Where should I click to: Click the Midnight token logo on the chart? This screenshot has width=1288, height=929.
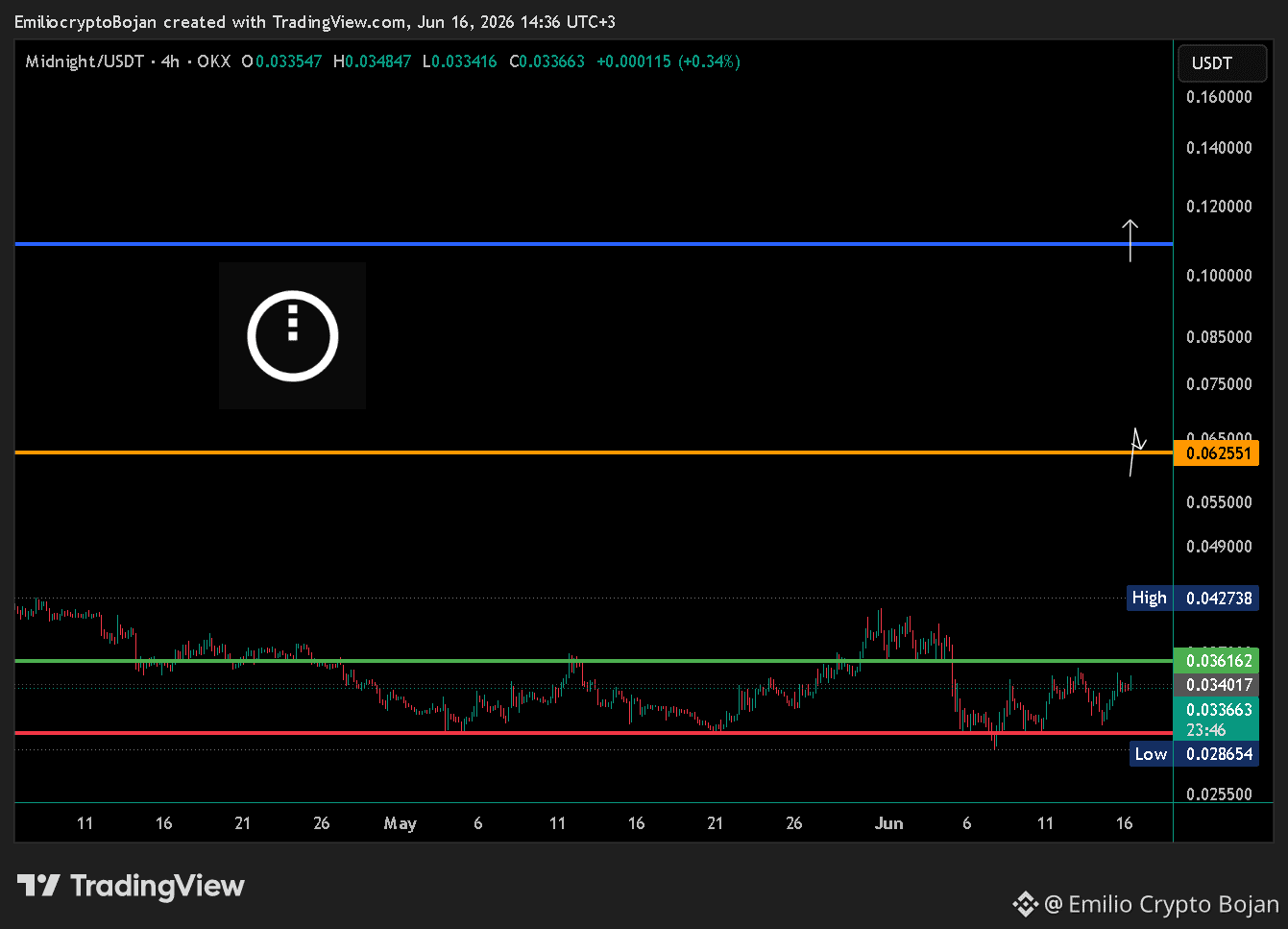tap(292, 335)
